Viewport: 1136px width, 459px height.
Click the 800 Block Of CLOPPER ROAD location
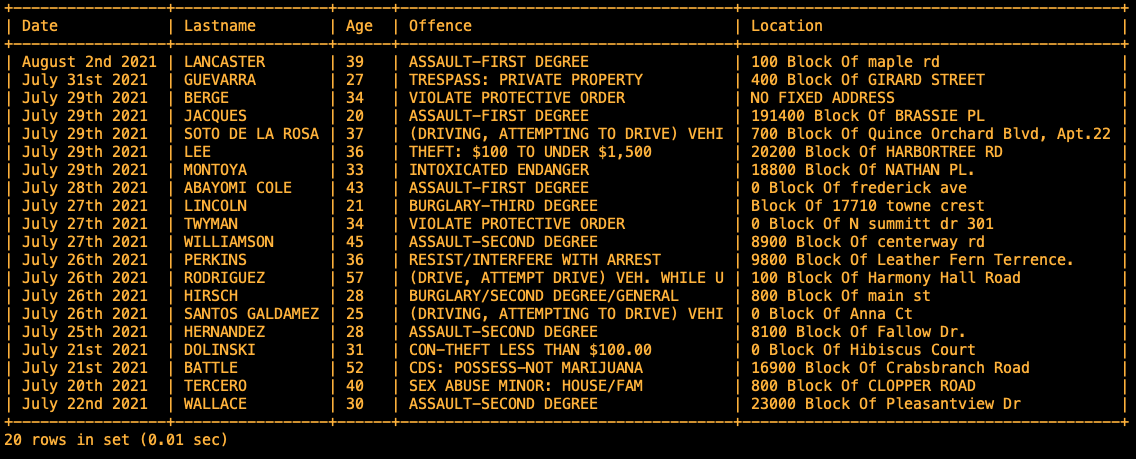pos(863,386)
